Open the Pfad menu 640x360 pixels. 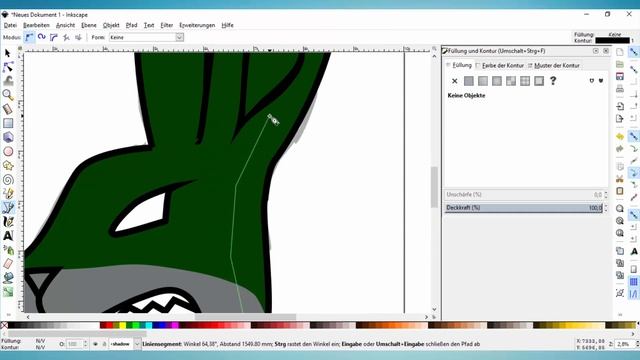tap(131, 25)
